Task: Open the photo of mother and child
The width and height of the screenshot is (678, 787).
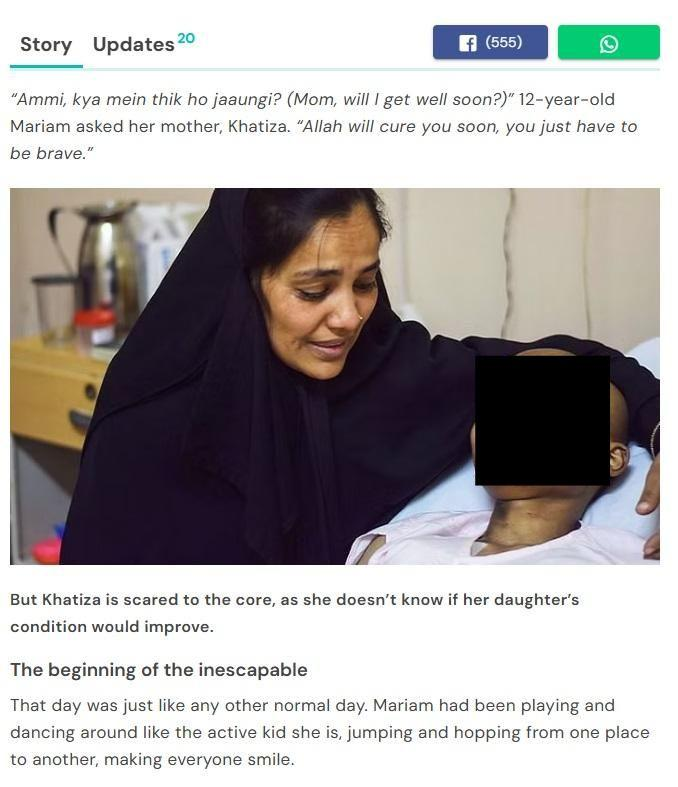Action: tap(335, 376)
